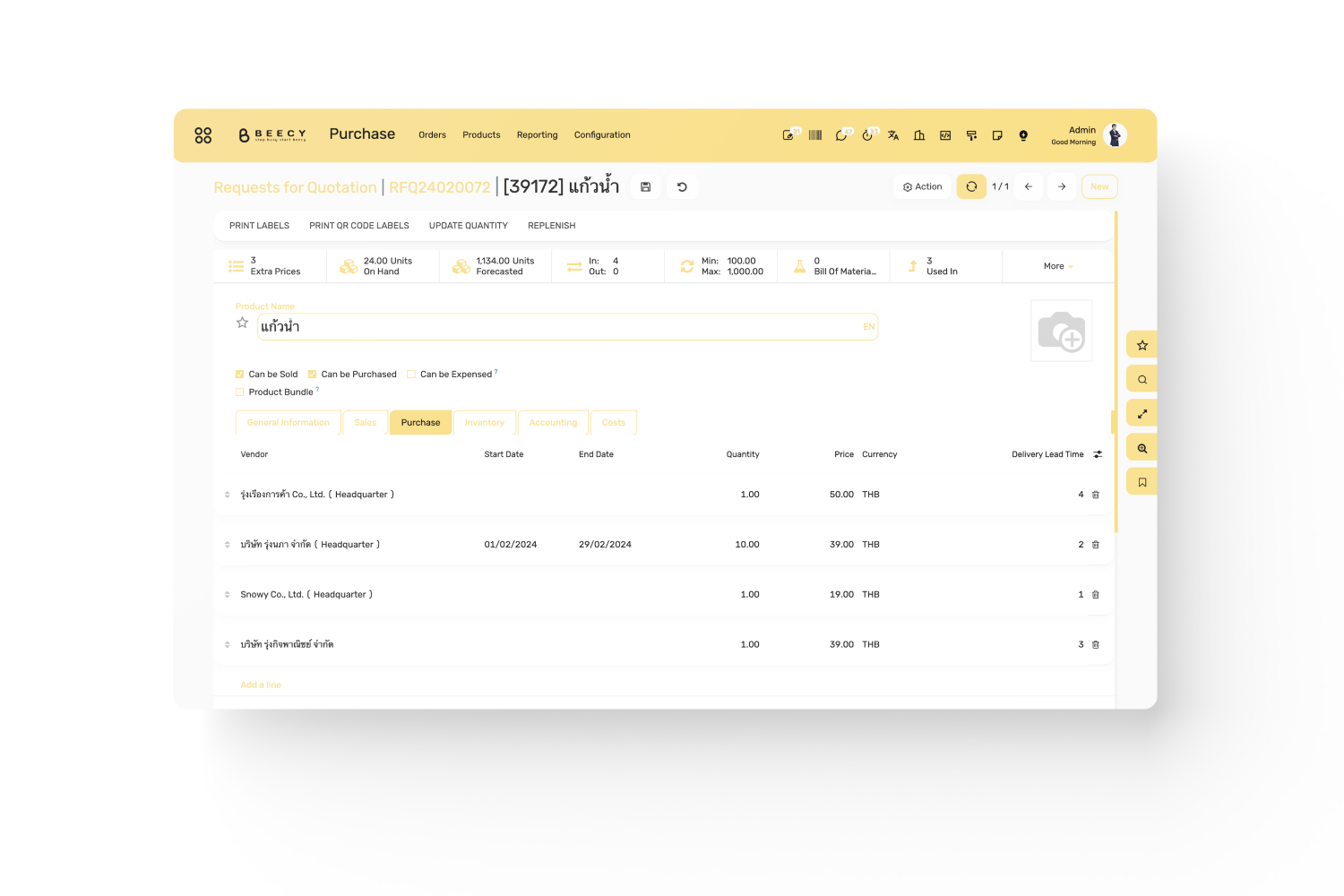The width and height of the screenshot is (1344, 896).
Task: Delete the บริษัท รุ่งกิจพาณิชย์ จำกัด vendor line
Action: point(1096,645)
